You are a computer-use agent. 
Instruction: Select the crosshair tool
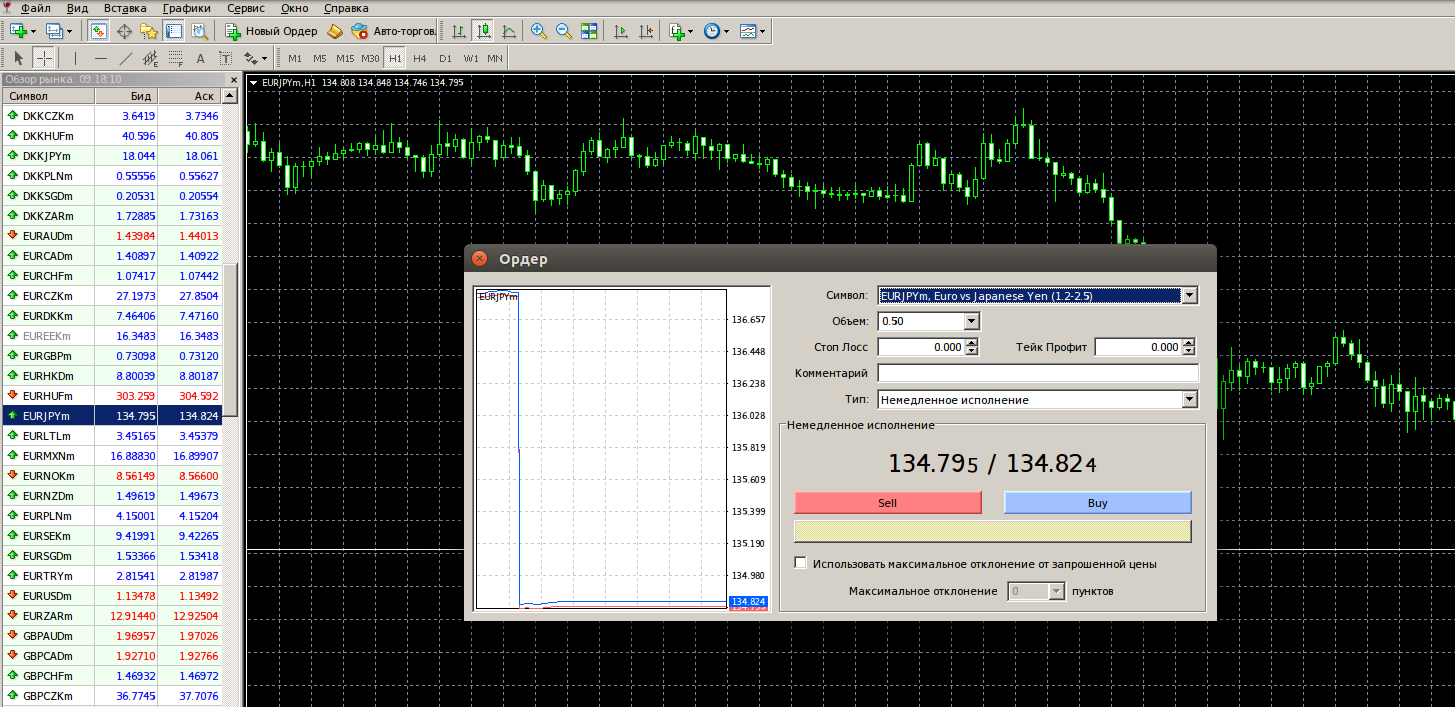45,58
